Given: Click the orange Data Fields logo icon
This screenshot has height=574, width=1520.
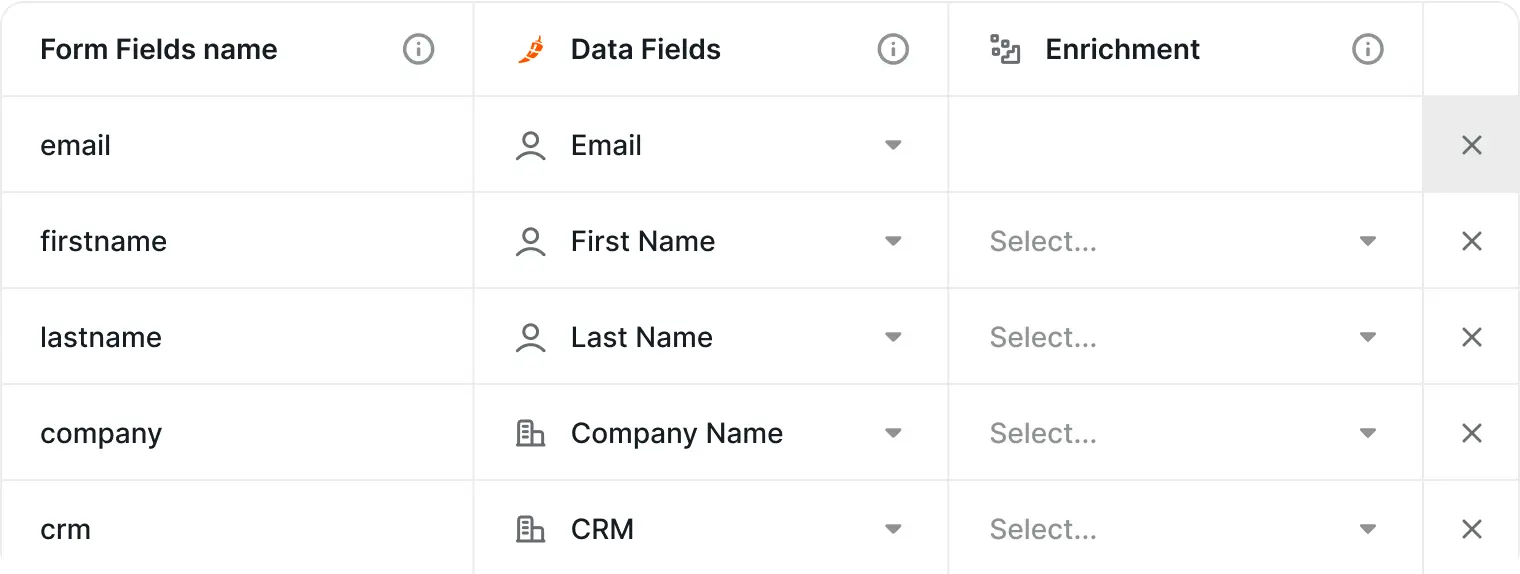Looking at the screenshot, I should point(531,49).
